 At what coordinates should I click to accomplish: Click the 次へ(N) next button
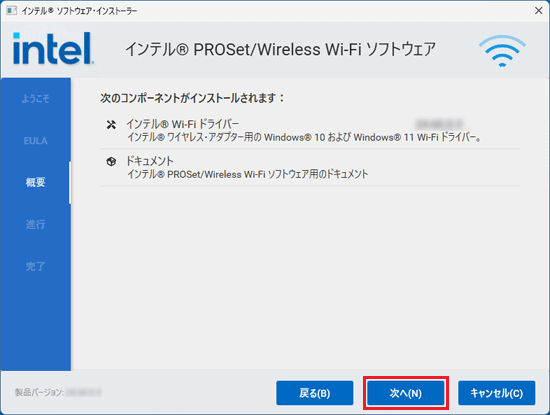(x=406, y=393)
